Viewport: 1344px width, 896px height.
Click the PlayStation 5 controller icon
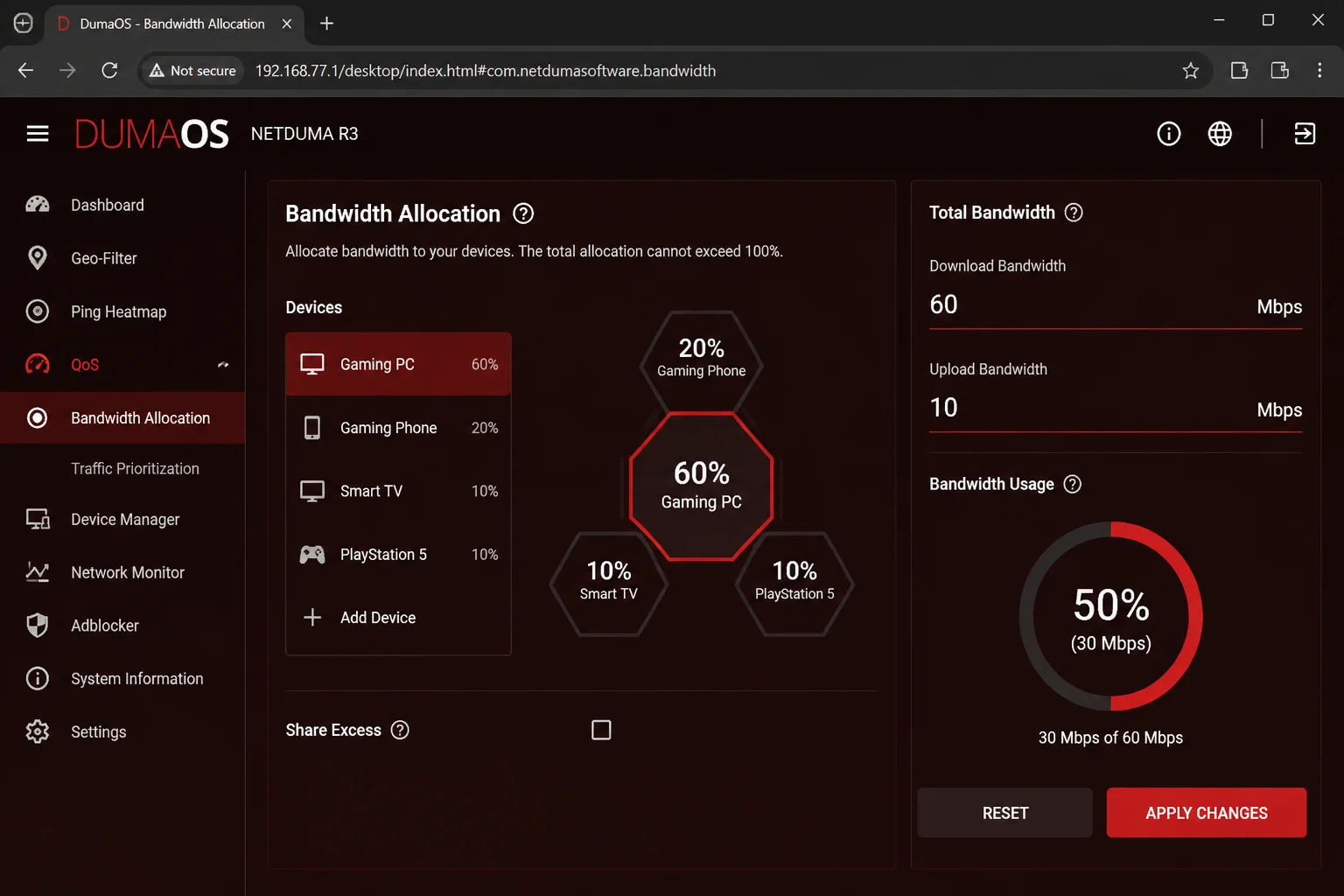pos(312,555)
